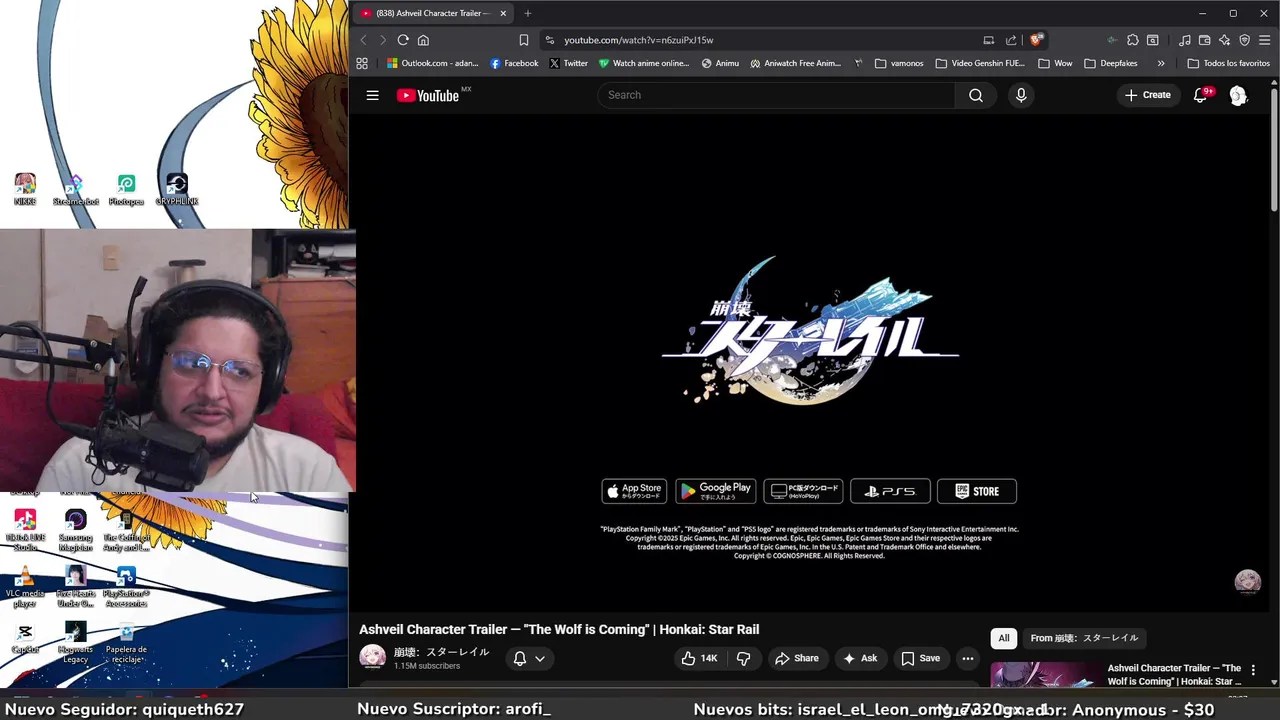Select the NIKKE desktop shortcut

[x=25, y=189]
